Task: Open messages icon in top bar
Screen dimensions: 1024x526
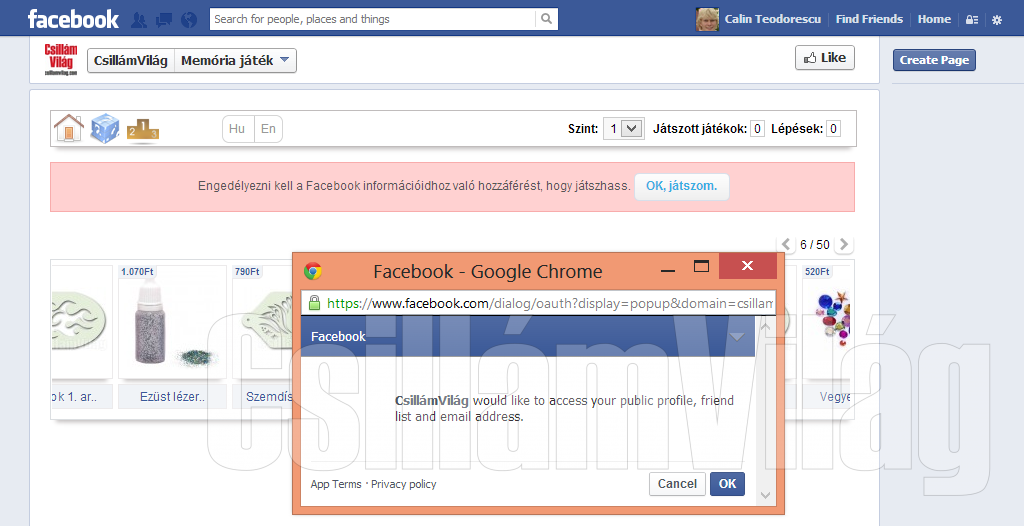Action: coord(164,20)
